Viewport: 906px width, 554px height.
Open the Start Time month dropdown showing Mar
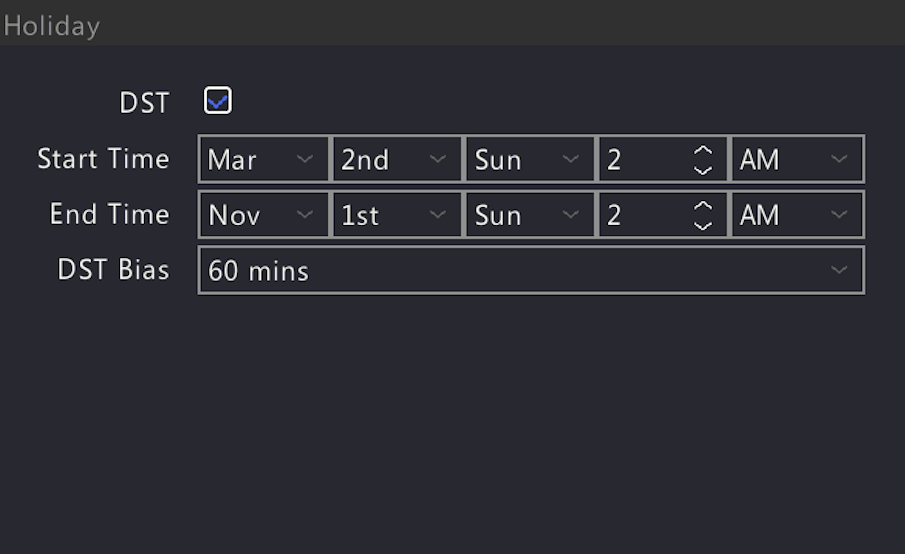click(x=263, y=159)
